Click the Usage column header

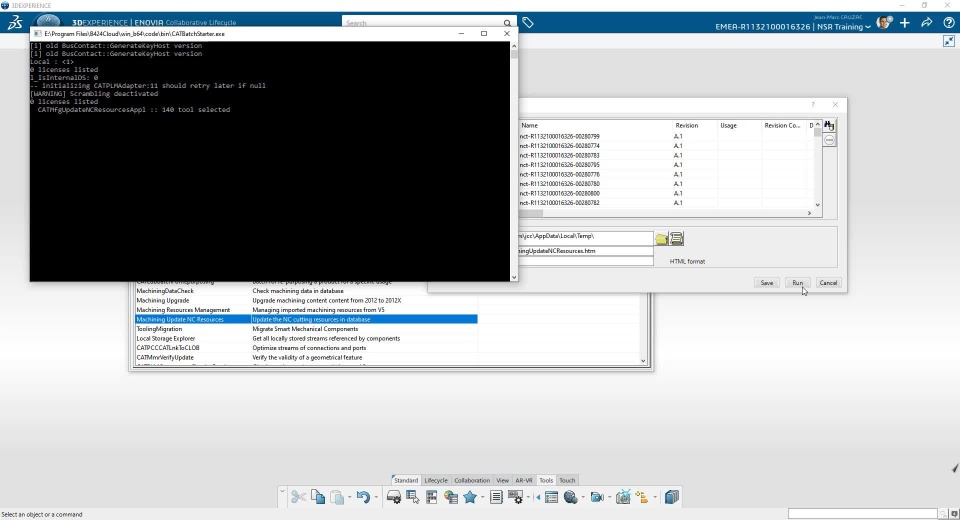click(x=739, y=126)
